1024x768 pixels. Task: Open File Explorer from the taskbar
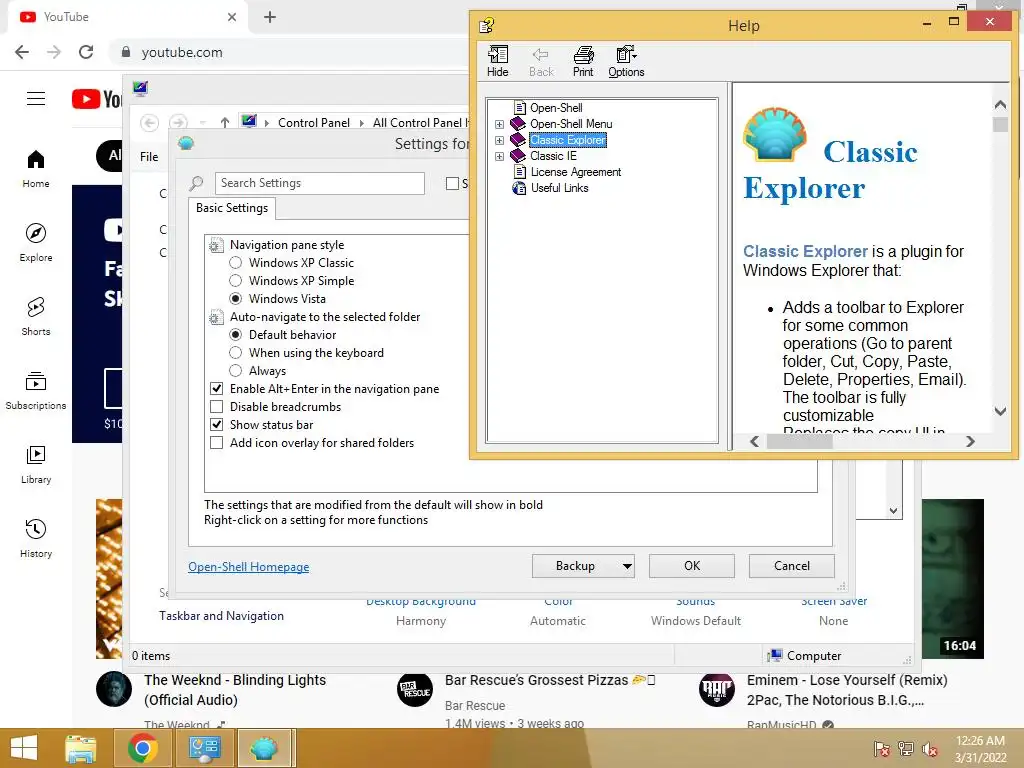80,748
